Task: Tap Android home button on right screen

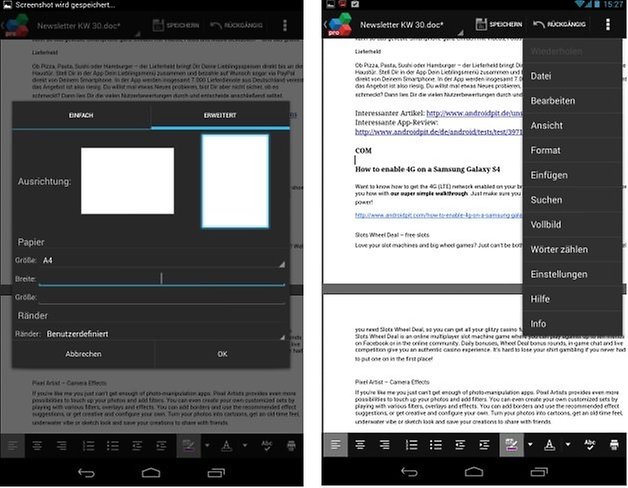Action: (x=474, y=472)
